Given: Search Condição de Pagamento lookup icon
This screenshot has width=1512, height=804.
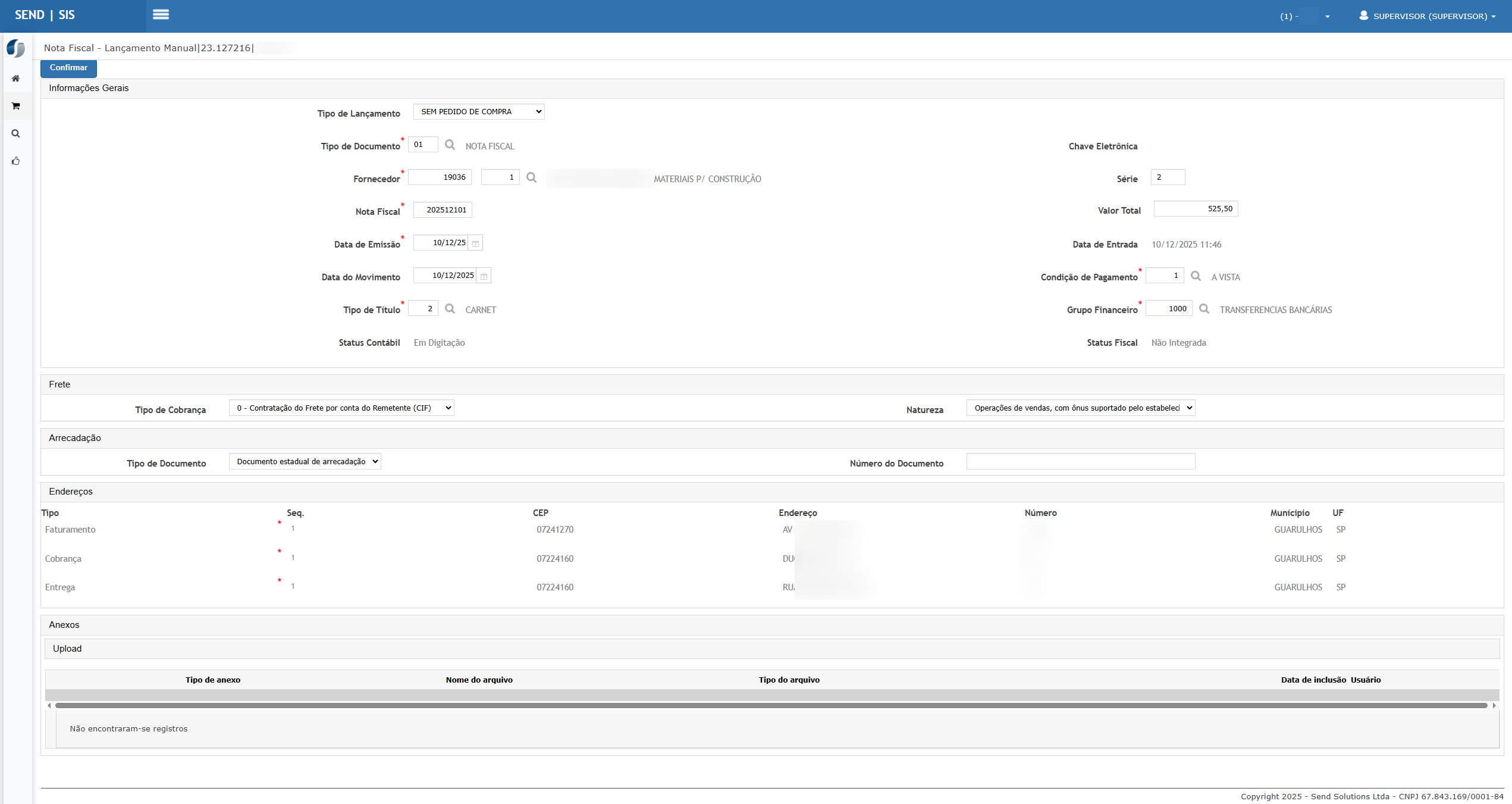Looking at the screenshot, I should coord(1196,276).
